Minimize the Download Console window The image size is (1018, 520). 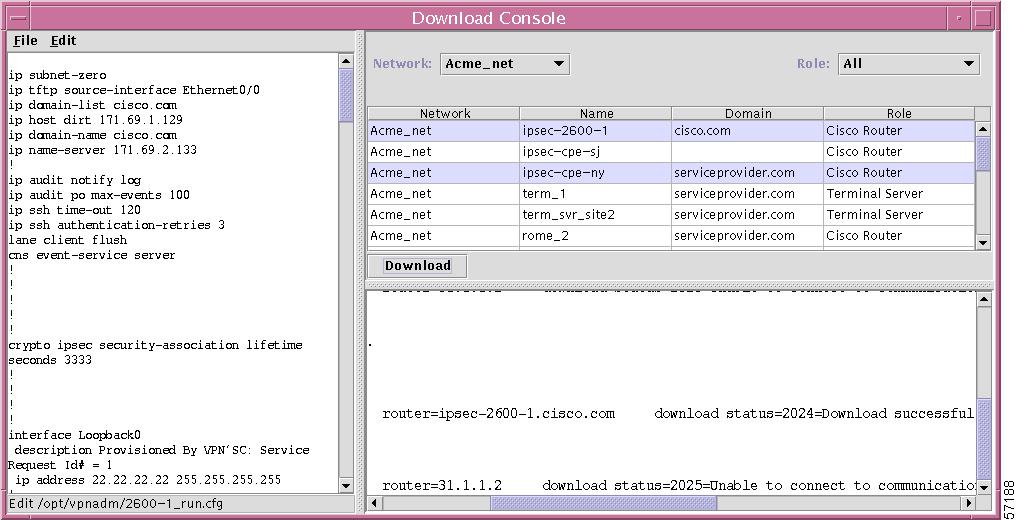(x=959, y=18)
